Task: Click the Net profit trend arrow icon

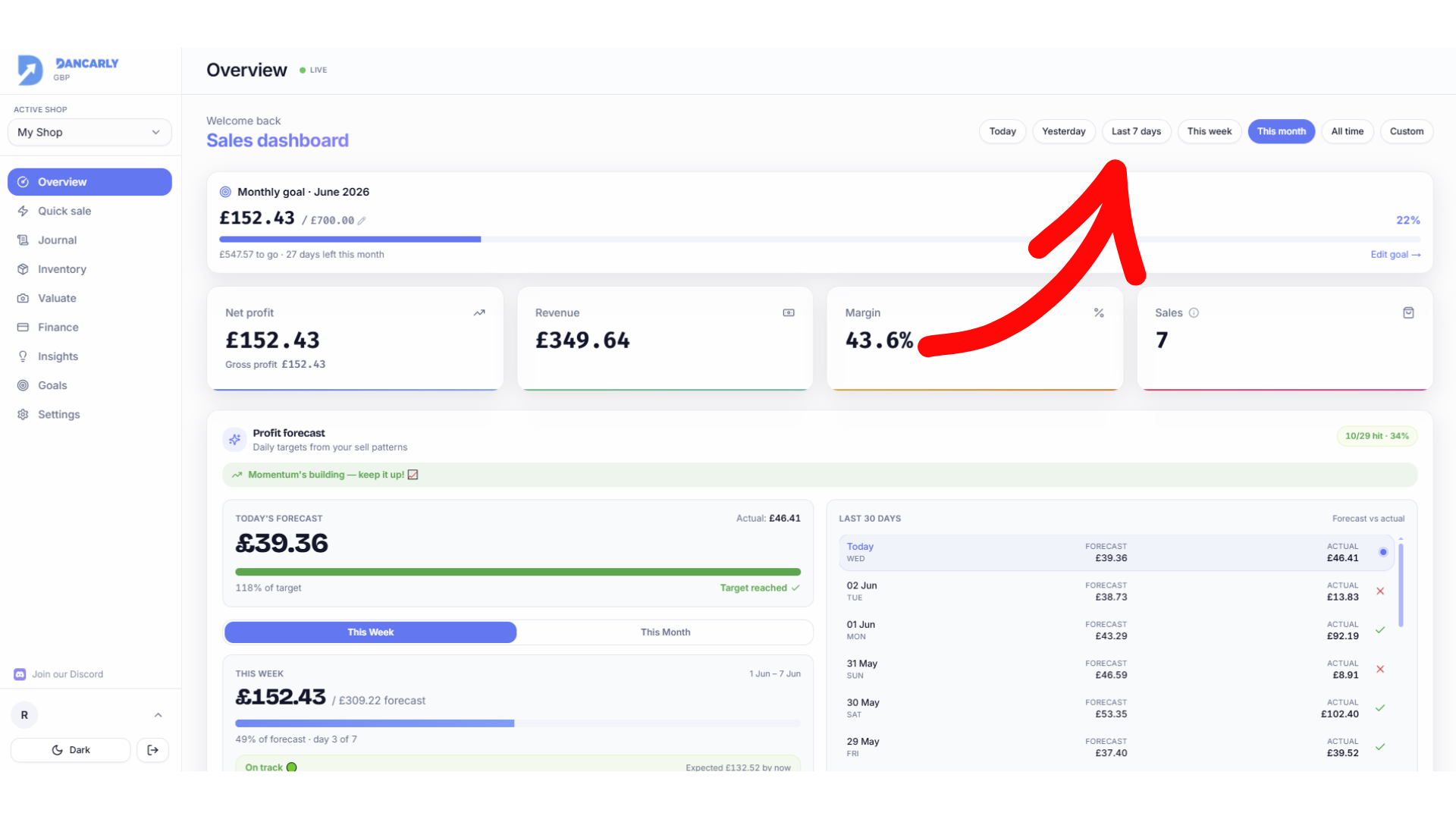Action: pos(479,312)
